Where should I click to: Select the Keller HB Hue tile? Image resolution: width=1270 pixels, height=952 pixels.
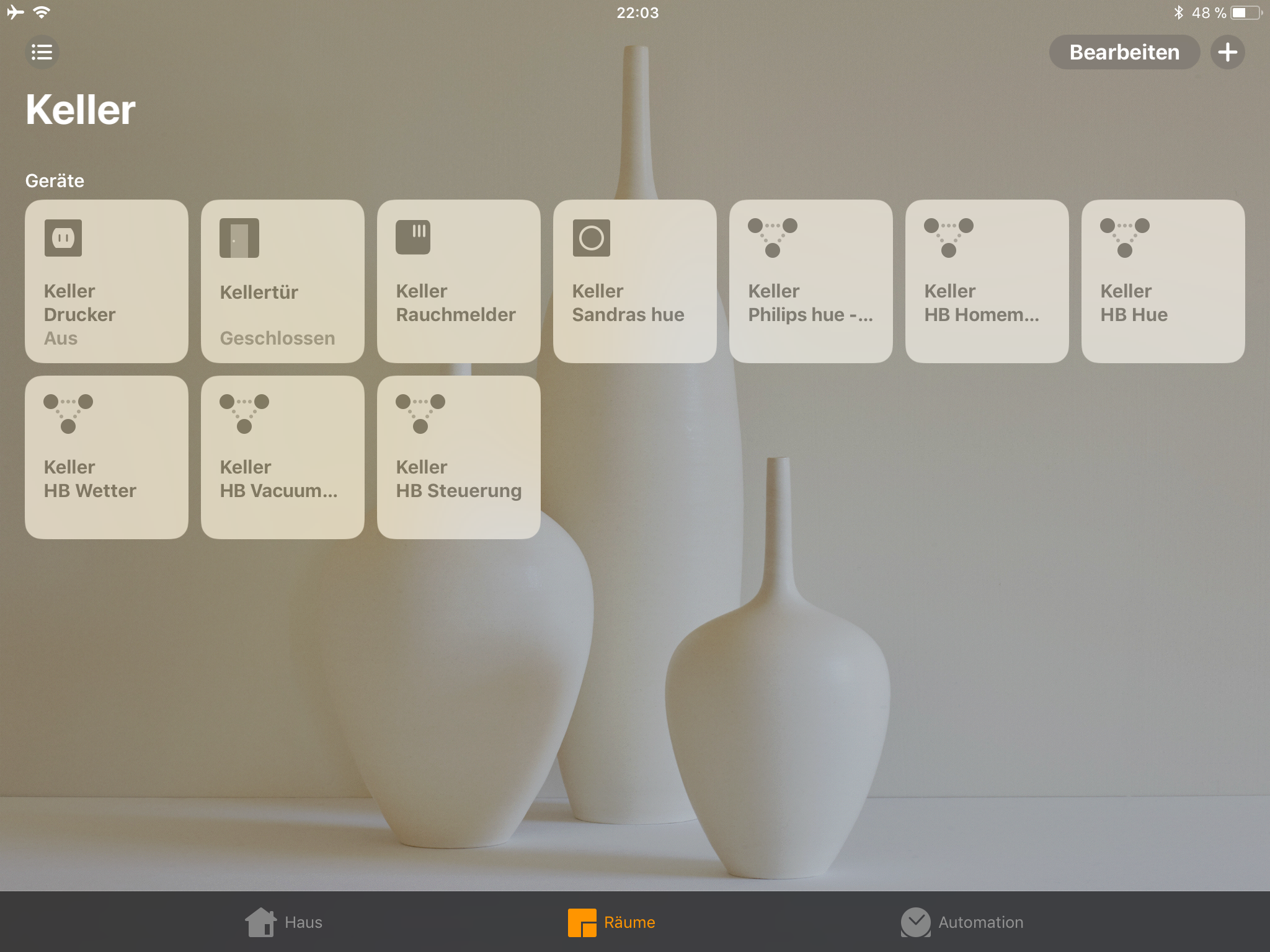click(x=1163, y=281)
